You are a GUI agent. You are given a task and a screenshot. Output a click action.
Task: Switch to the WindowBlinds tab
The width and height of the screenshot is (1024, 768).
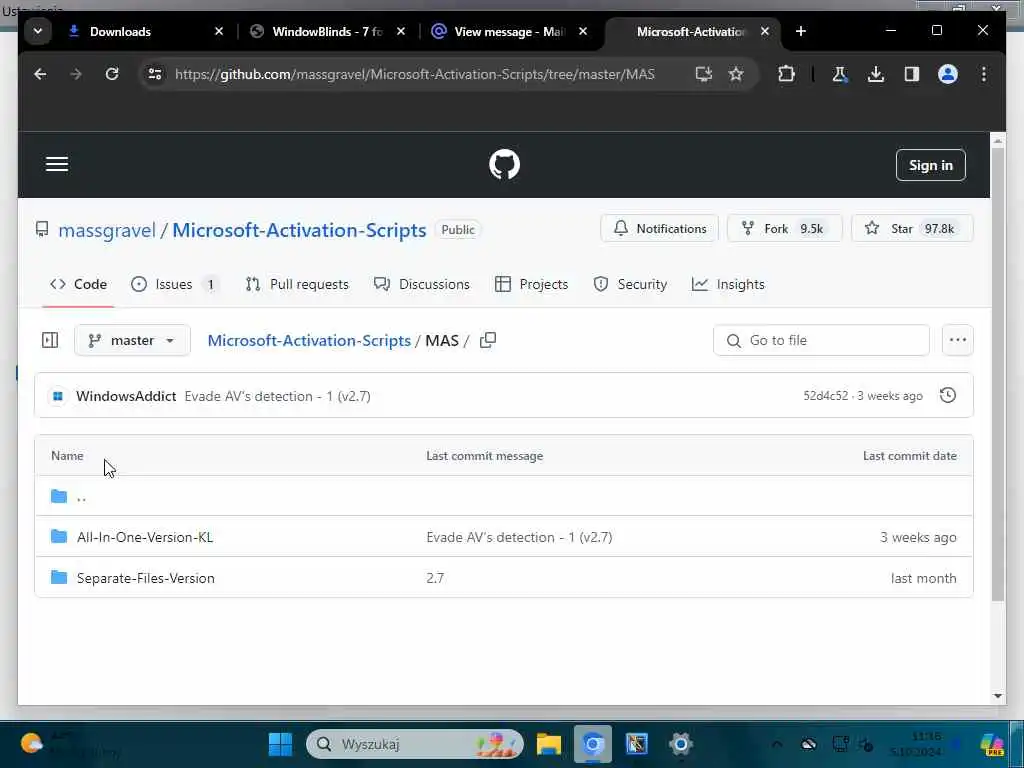coord(328,31)
